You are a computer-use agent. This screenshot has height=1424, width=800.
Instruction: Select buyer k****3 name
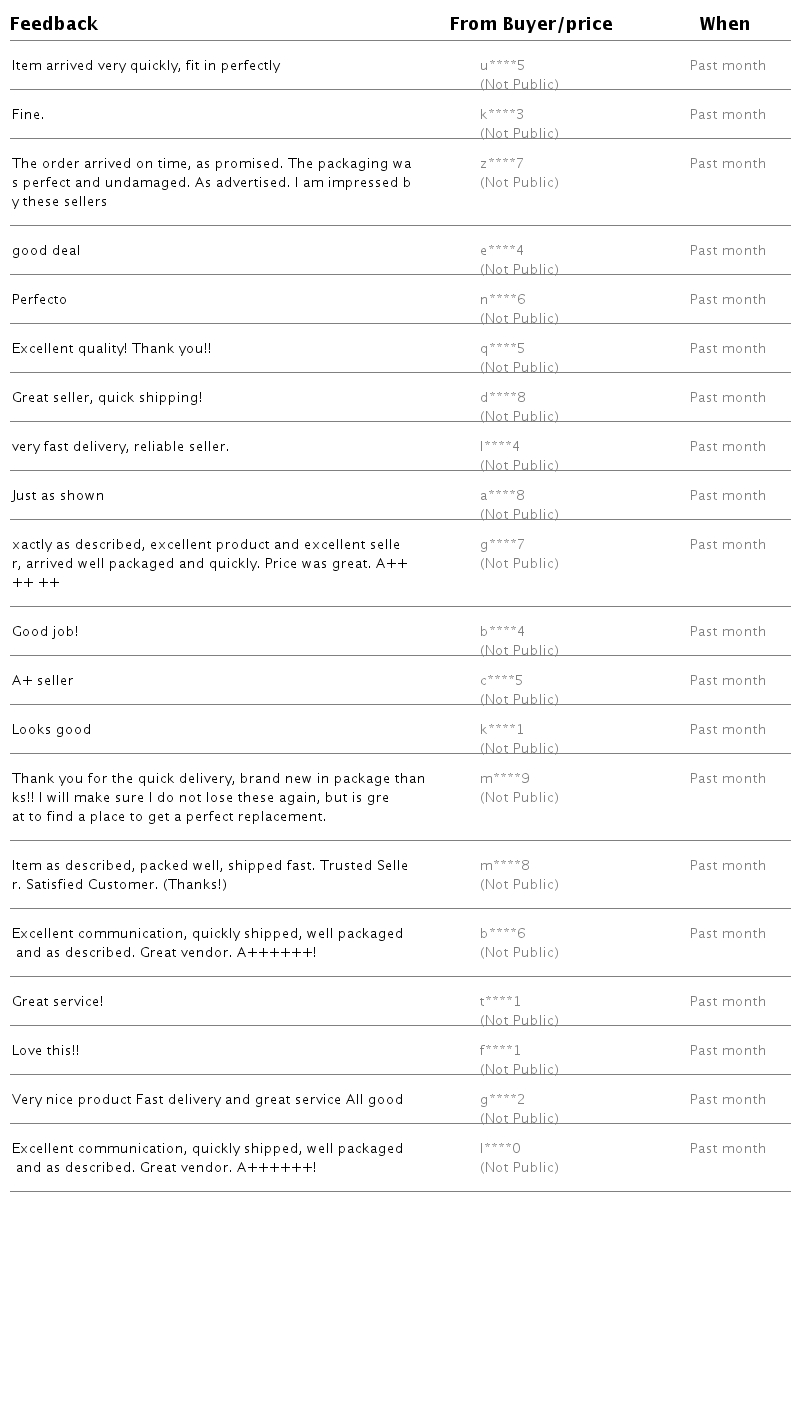pyautogui.click(x=502, y=115)
